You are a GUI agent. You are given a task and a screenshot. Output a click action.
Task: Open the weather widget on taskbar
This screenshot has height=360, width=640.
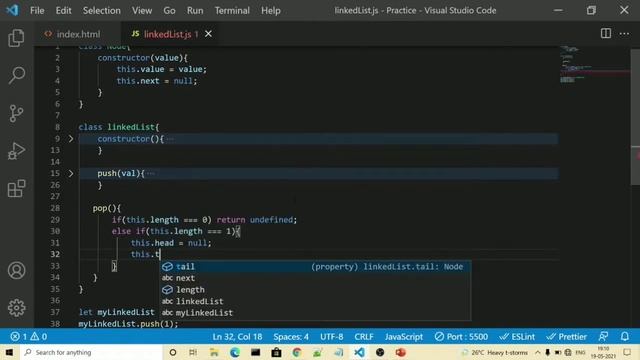point(494,352)
